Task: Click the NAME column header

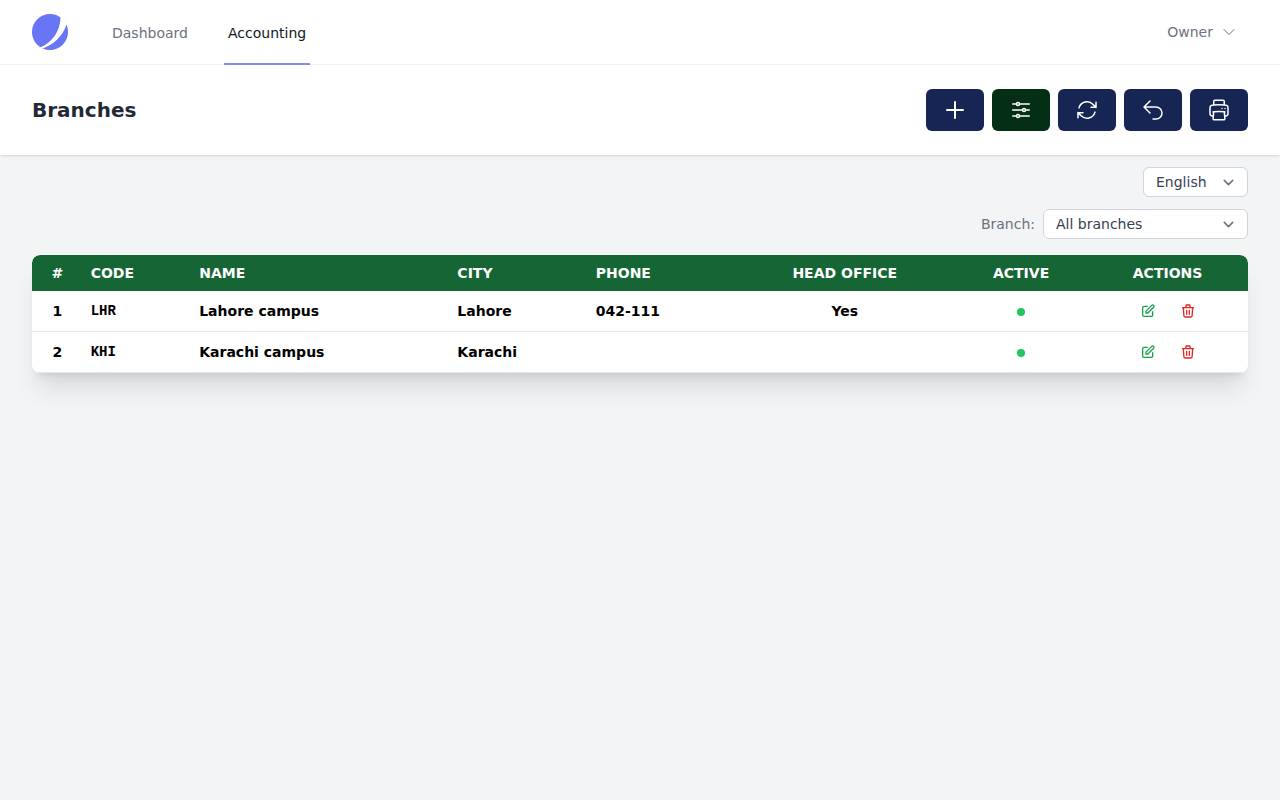Action: click(x=222, y=273)
